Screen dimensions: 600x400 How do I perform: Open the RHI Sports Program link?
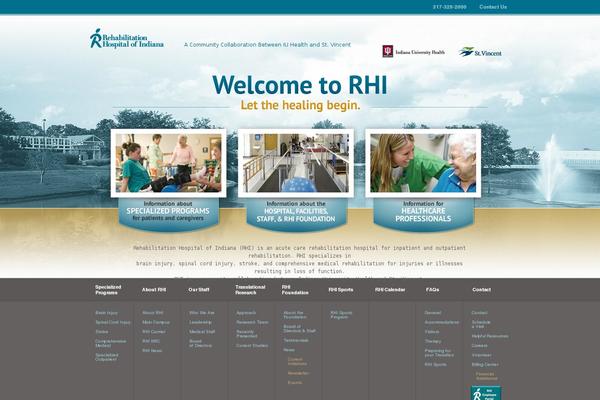[x=341, y=315]
